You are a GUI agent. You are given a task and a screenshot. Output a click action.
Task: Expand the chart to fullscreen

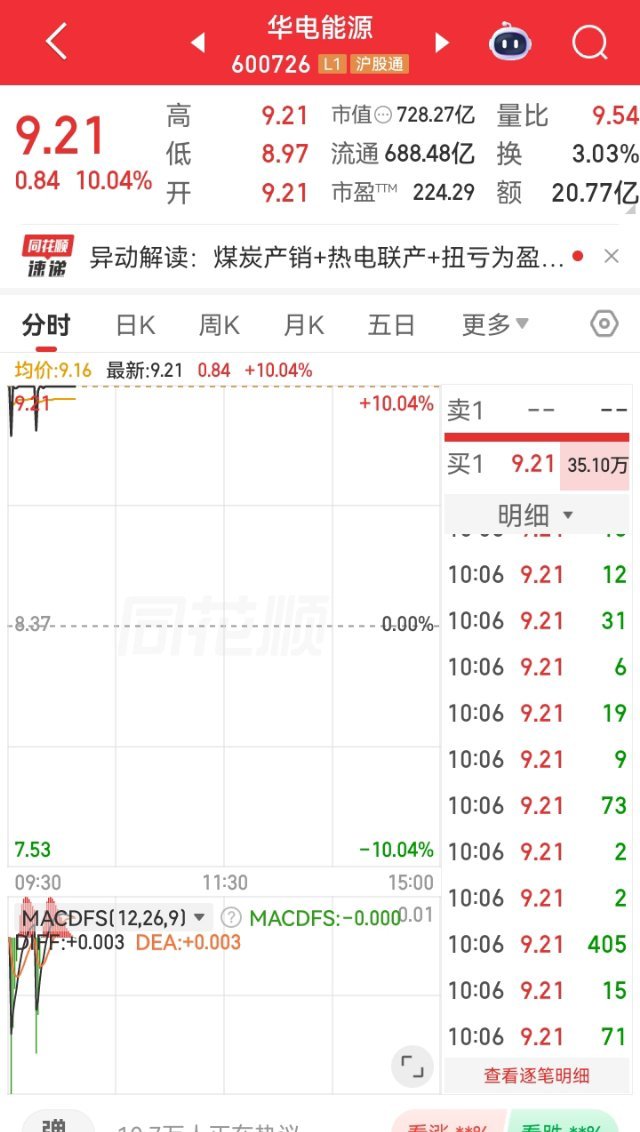pyautogui.click(x=412, y=1066)
